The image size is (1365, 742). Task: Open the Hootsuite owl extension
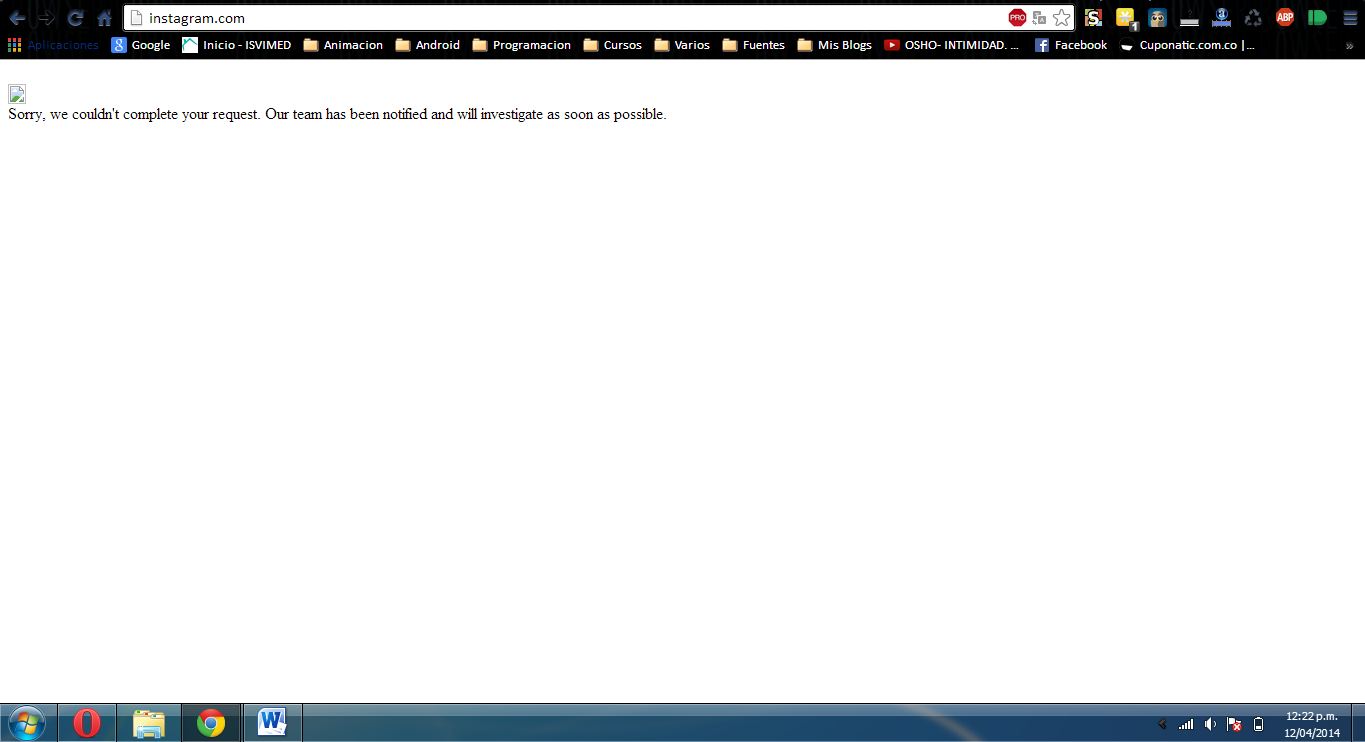pos(1157,17)
